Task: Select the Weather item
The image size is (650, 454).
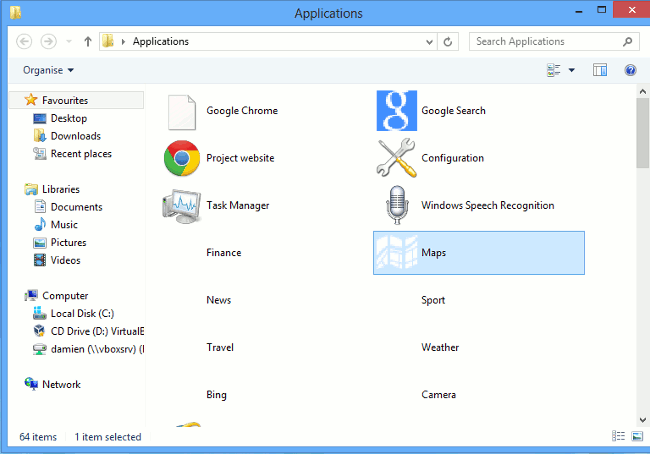Action: 440,347
